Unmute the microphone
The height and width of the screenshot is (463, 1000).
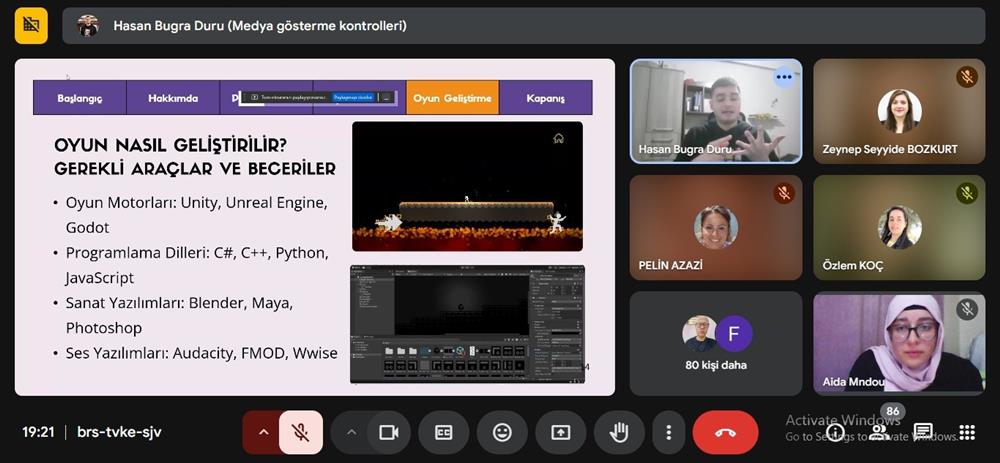tap(301, 432)
